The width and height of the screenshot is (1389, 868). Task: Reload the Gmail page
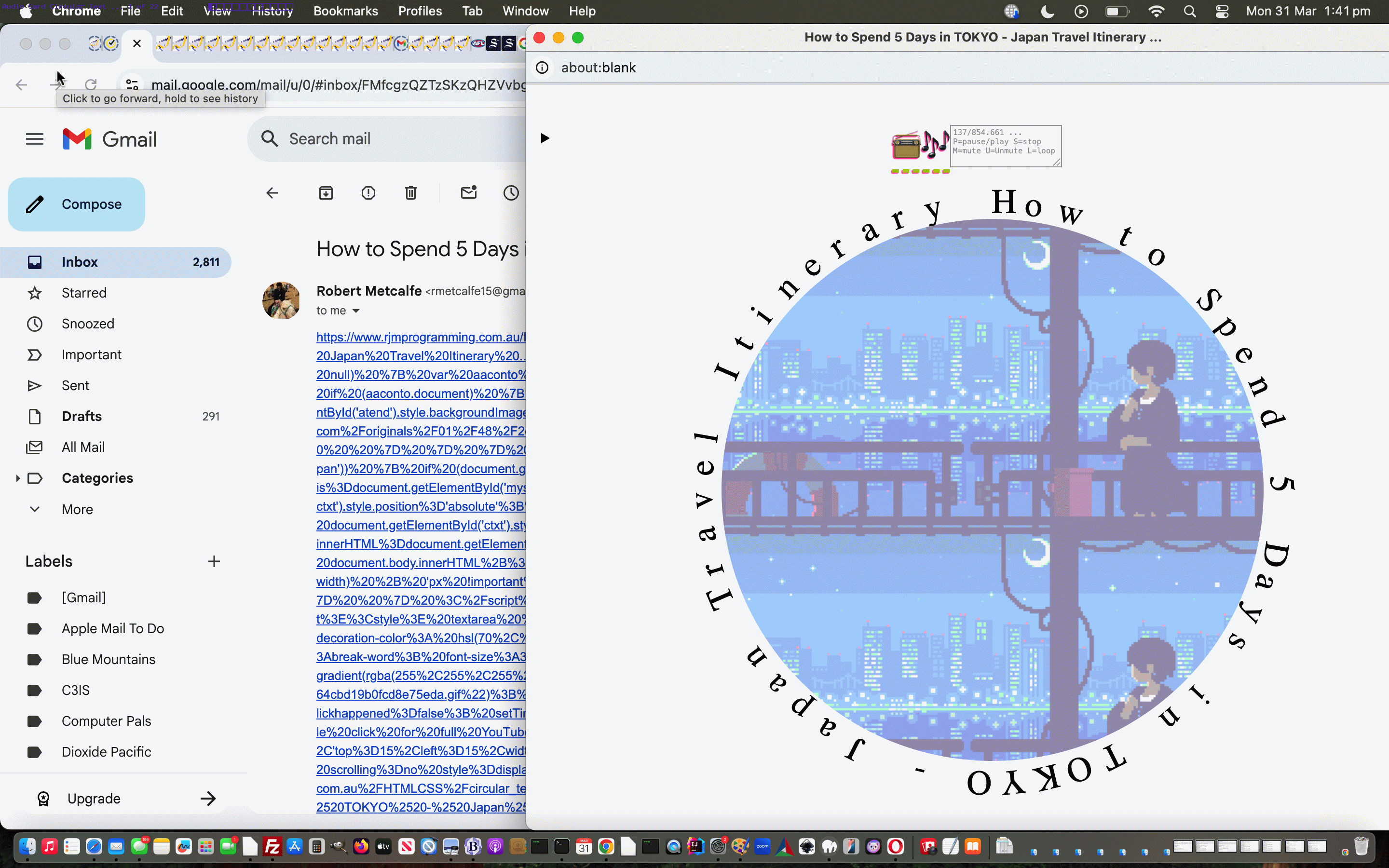pos(91,85)
